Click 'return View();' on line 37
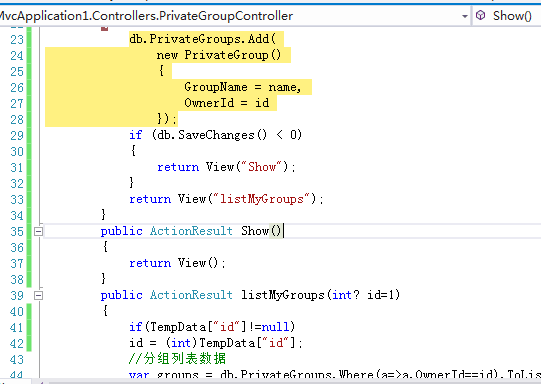541x384 pixels. (x=177, y=263)
